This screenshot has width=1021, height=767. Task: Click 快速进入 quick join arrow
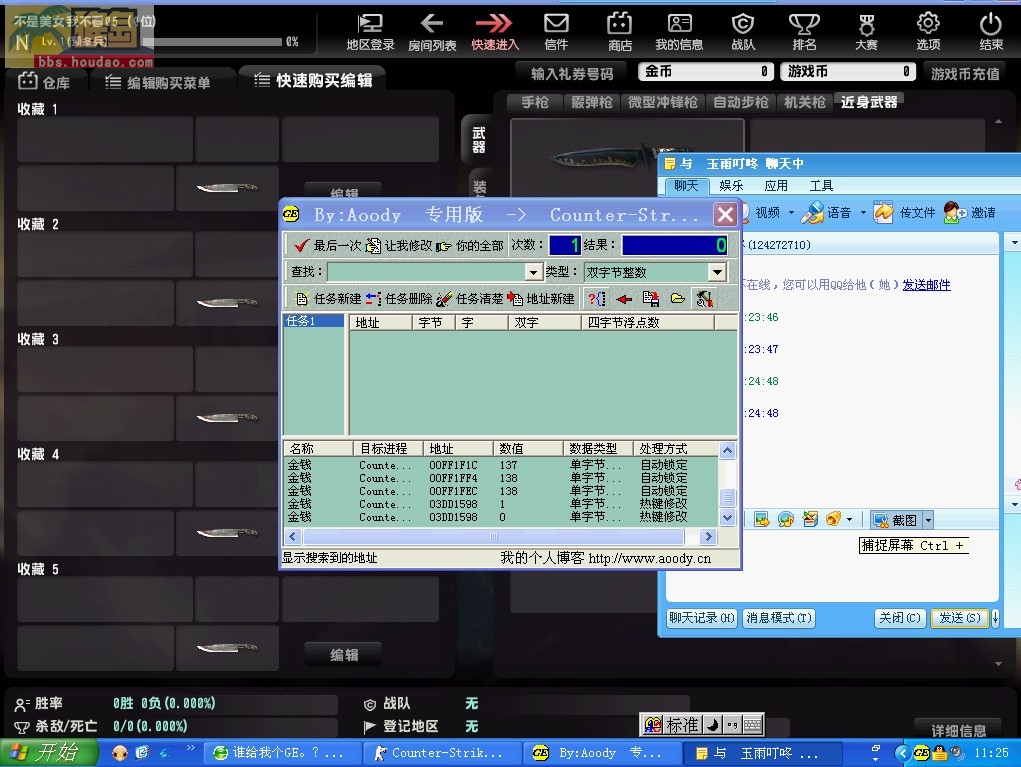tap(495, 32)
